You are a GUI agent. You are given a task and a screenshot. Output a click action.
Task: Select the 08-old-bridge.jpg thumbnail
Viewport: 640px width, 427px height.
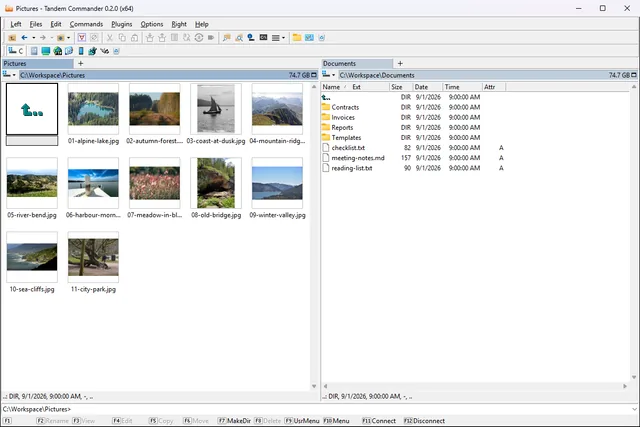(216, 183)
